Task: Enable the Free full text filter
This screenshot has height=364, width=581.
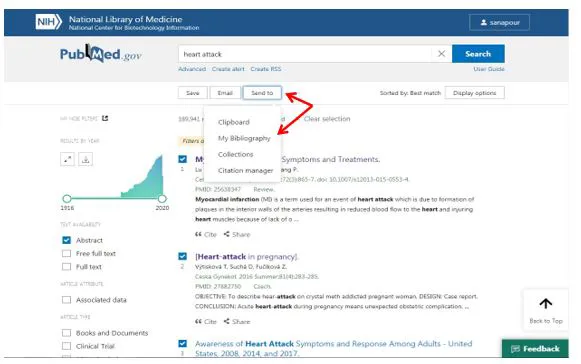Action: [x=66, y=254]
